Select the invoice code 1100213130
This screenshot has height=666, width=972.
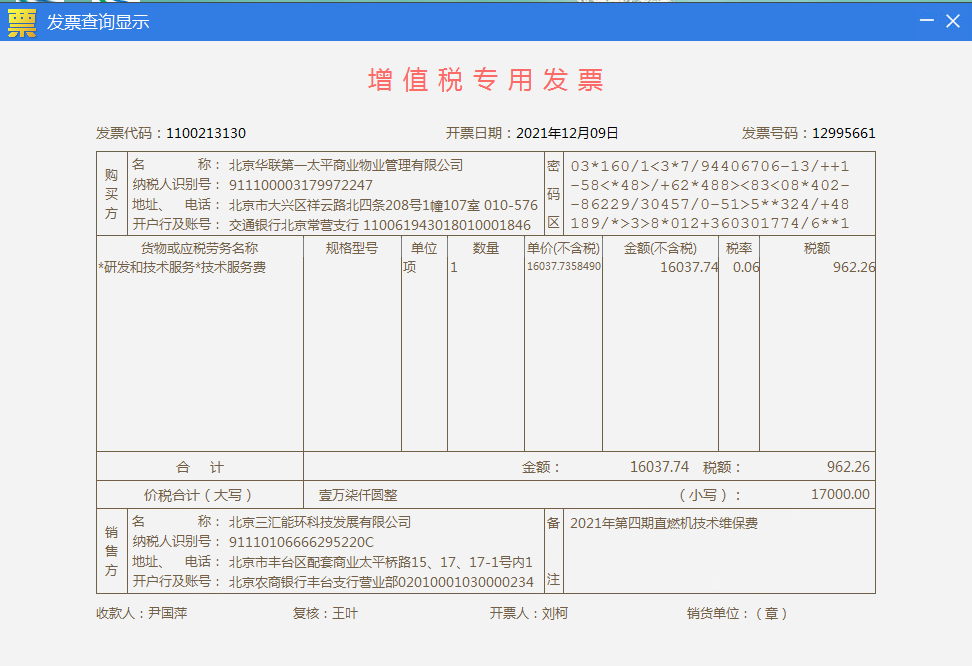(206, 133)
